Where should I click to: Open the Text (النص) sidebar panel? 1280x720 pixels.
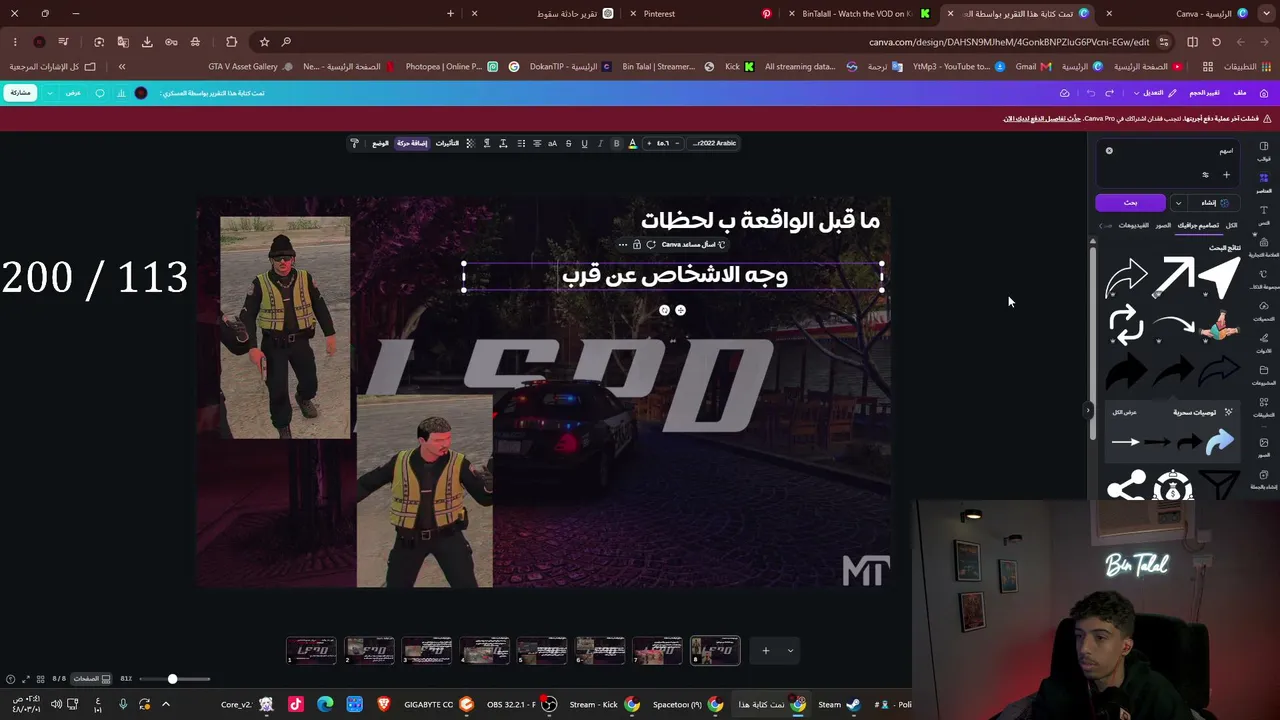coord(1264,214)
